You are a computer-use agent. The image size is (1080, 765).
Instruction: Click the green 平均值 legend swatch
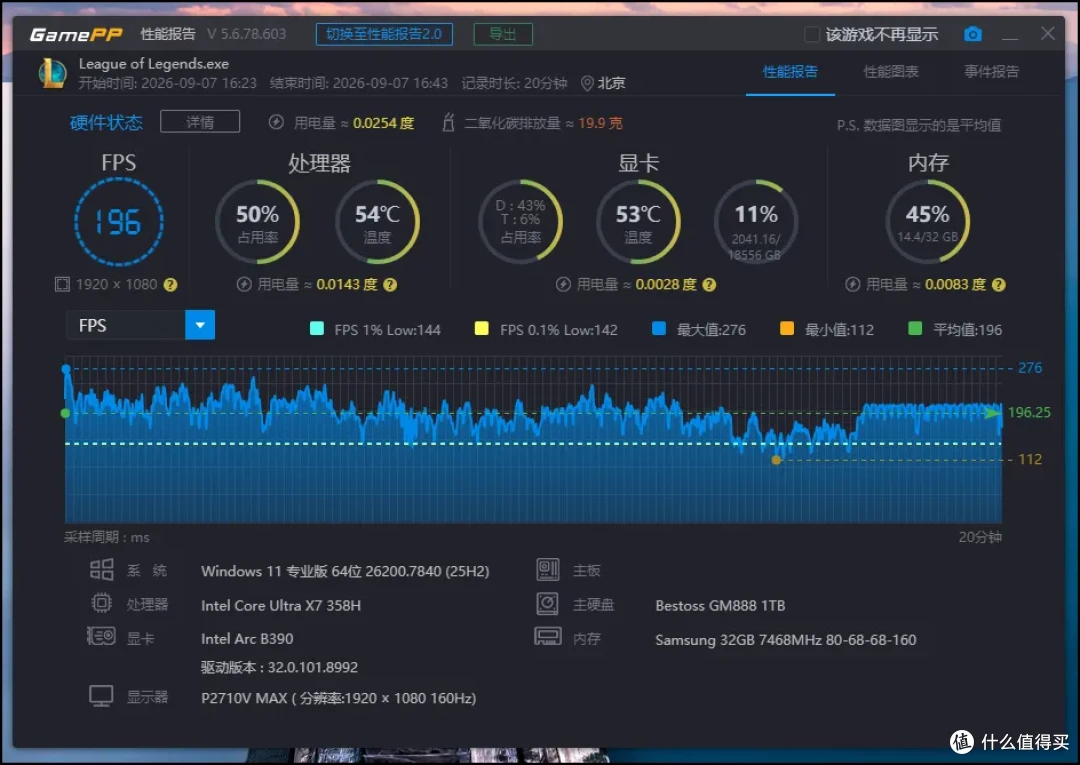pos(915,328)
